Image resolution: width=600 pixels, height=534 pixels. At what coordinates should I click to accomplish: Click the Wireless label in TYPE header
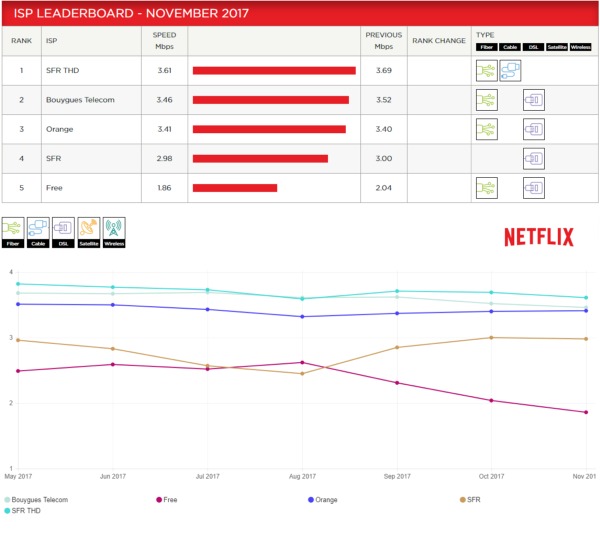580,47
